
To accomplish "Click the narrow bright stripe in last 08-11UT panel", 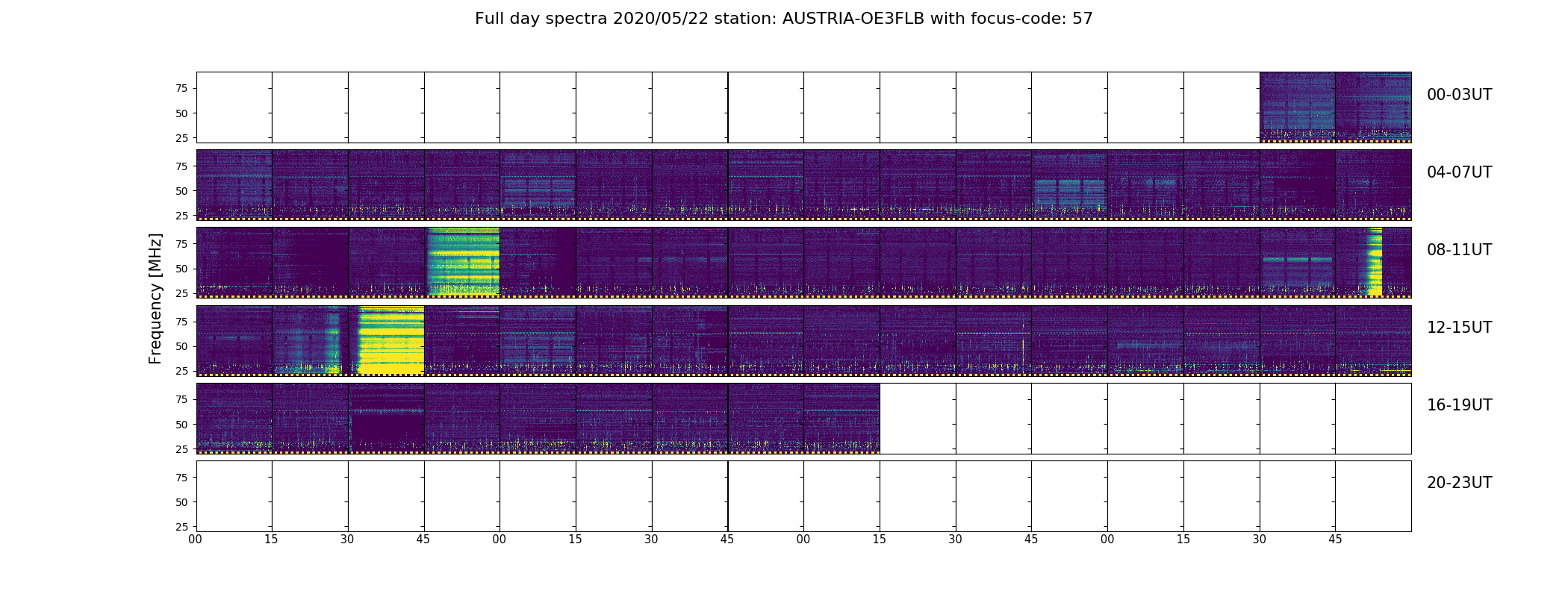I will pyautogui.click(x=1374, y=263).
